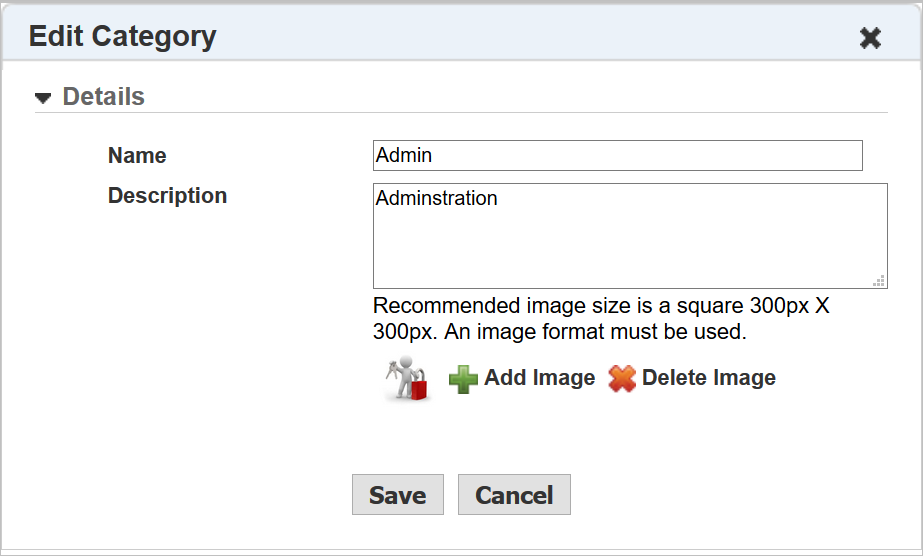Screen dimensions: 923x556
Task: Collapse the Details section arrow
Action: point(42,98)
